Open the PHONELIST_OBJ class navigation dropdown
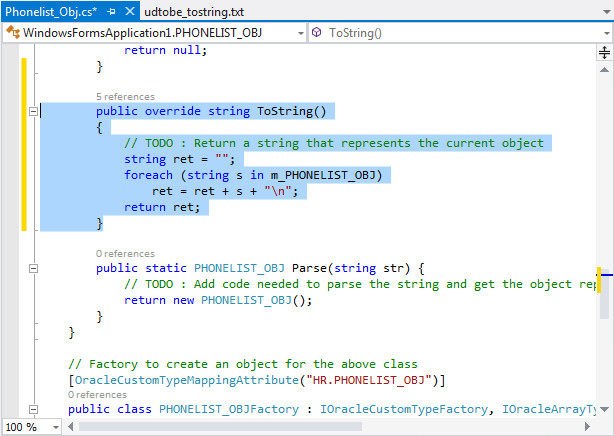 pyautogui.click(x=301, y=33)
